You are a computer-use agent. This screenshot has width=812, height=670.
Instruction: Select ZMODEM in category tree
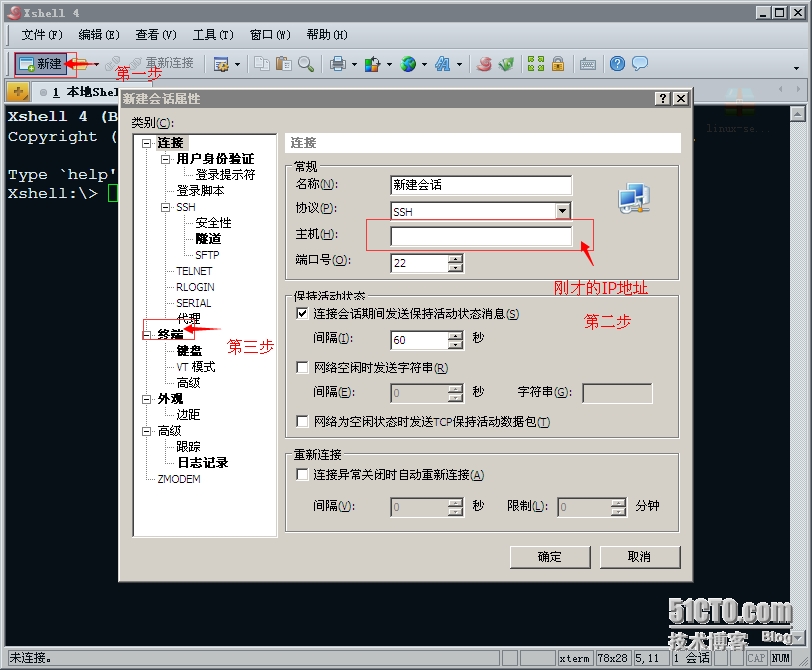click(179, 479)
